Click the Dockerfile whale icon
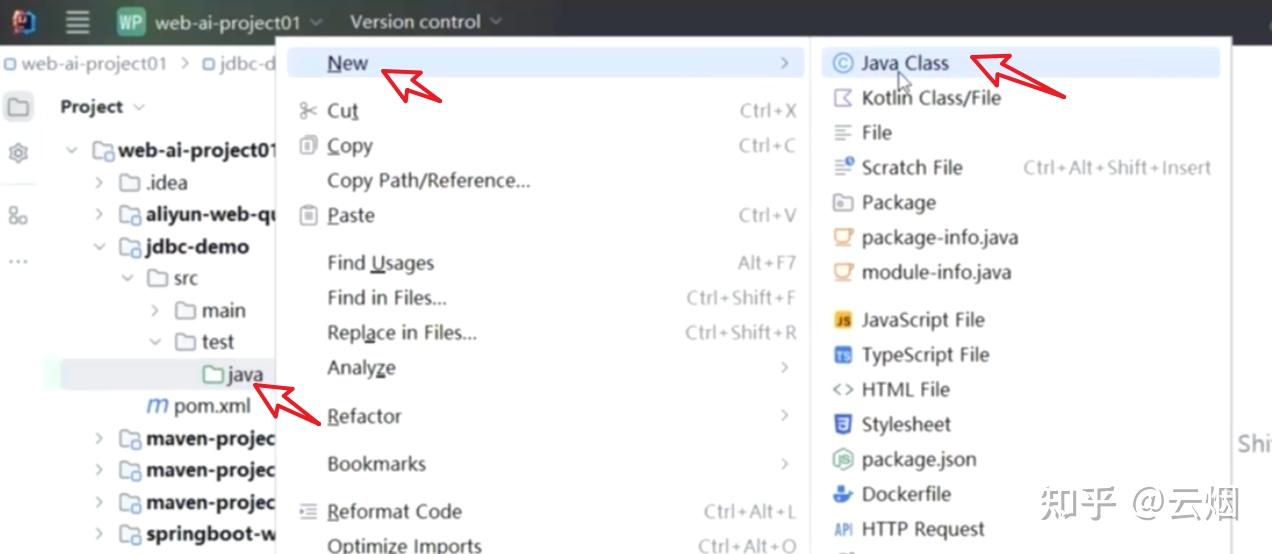Image resolution: width=1272 pixels, height=554 pixels. [843, 494]
